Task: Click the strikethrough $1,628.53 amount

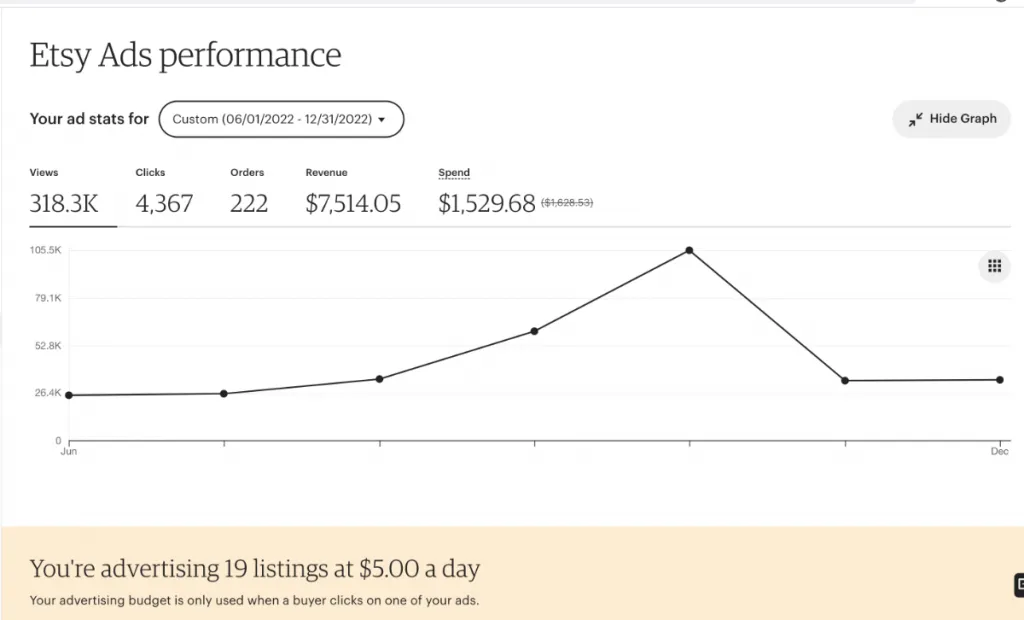Action: tap(567, 203)
